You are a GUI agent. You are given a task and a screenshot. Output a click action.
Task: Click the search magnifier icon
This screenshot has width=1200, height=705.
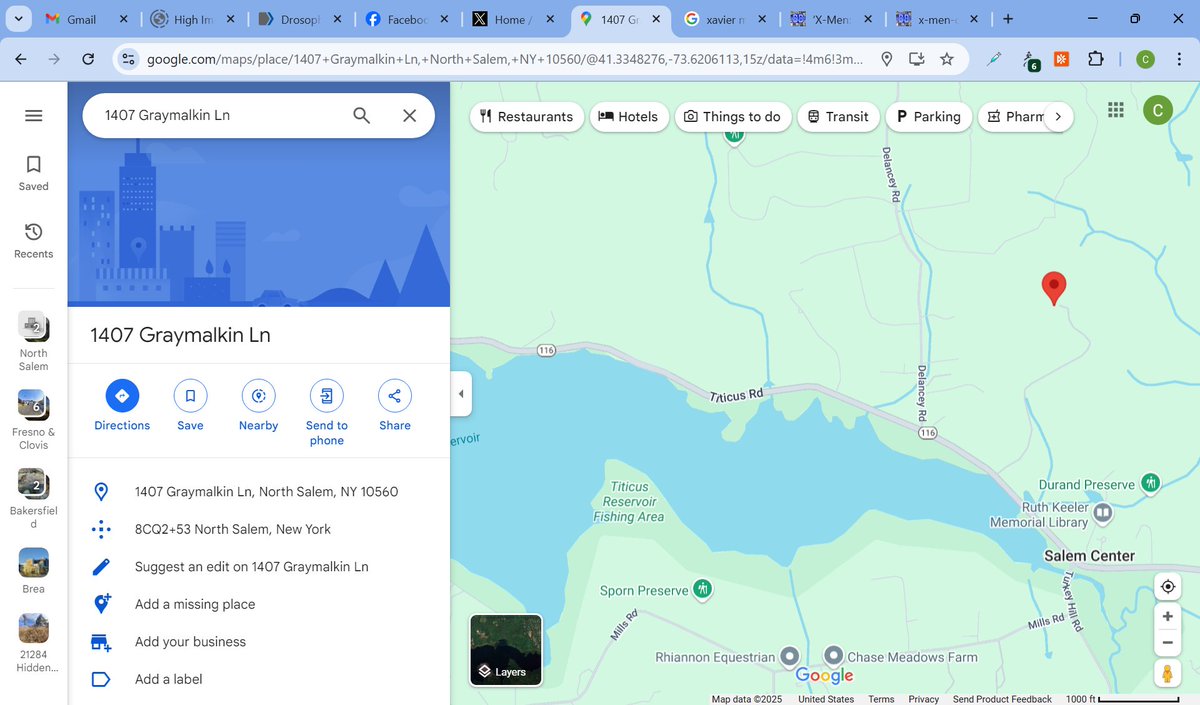click(362, 115)
